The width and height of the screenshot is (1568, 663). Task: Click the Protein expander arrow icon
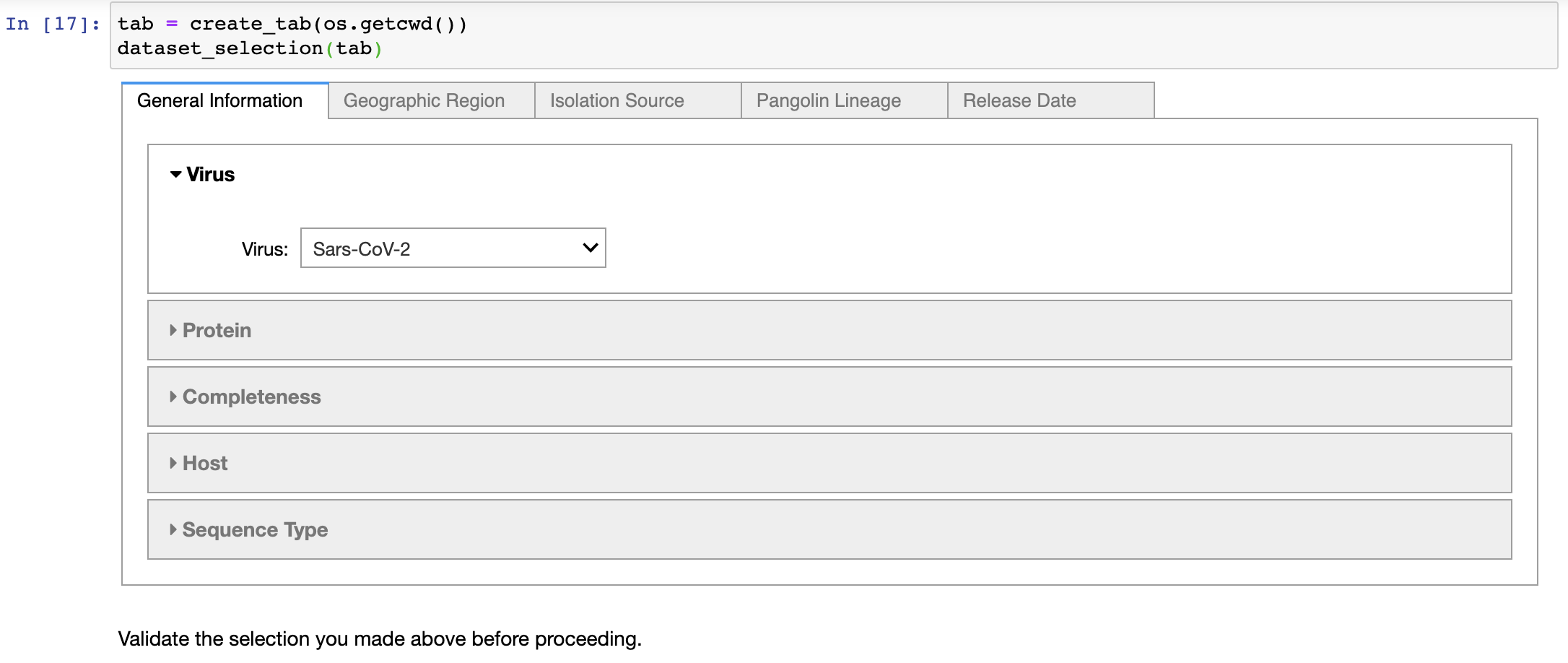(x=173, y=330)
